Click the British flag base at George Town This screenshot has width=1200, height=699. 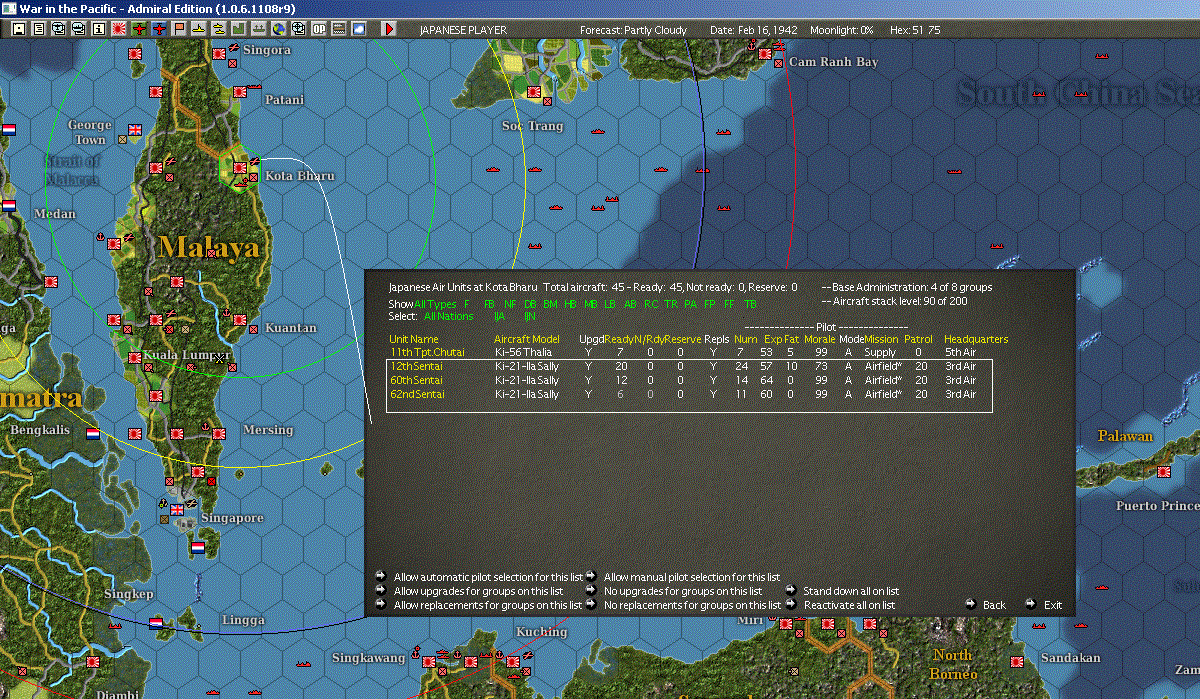137,130
